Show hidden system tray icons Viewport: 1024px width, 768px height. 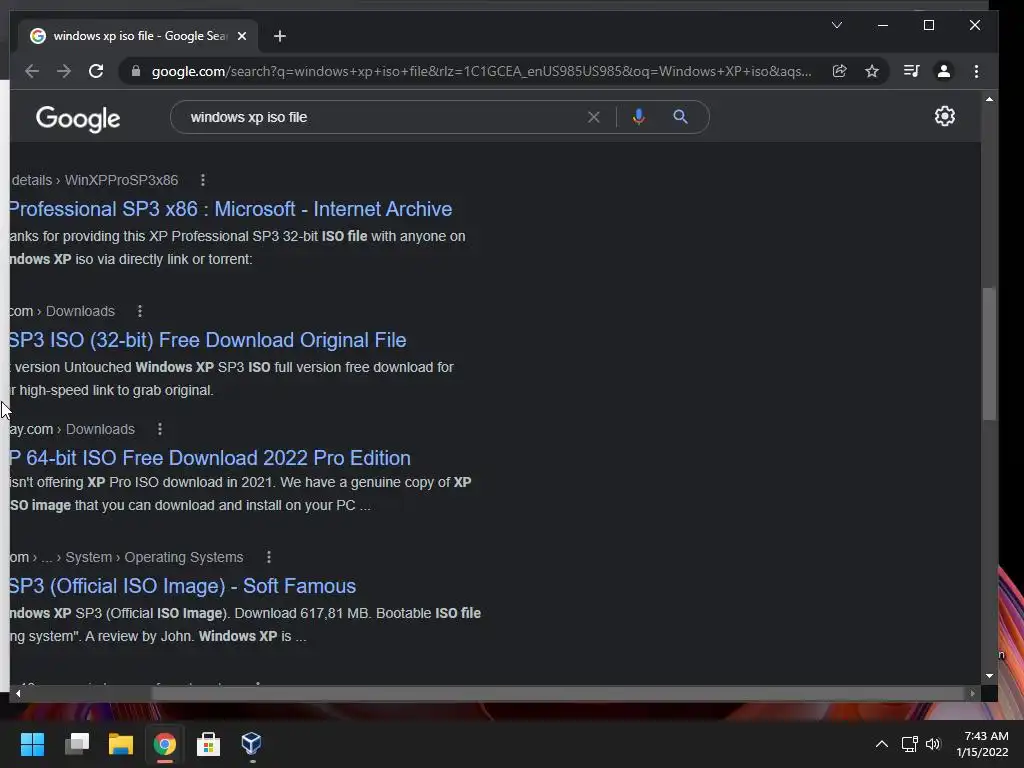coord(882,744)
